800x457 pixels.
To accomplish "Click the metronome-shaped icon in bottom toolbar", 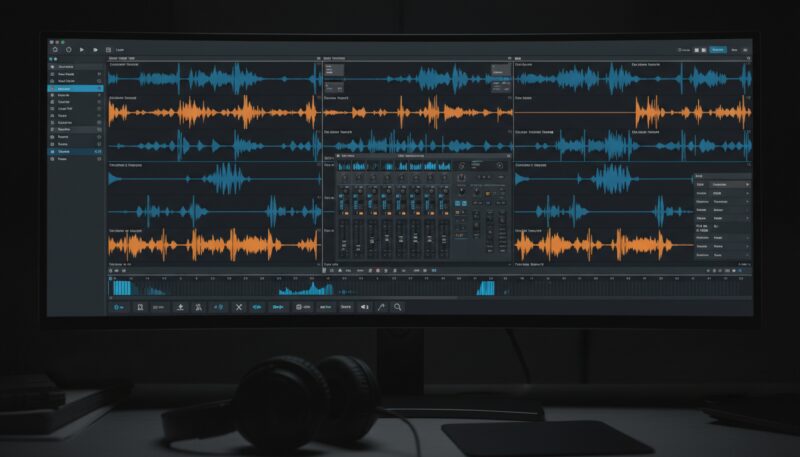I will click(x=140, y=307).
